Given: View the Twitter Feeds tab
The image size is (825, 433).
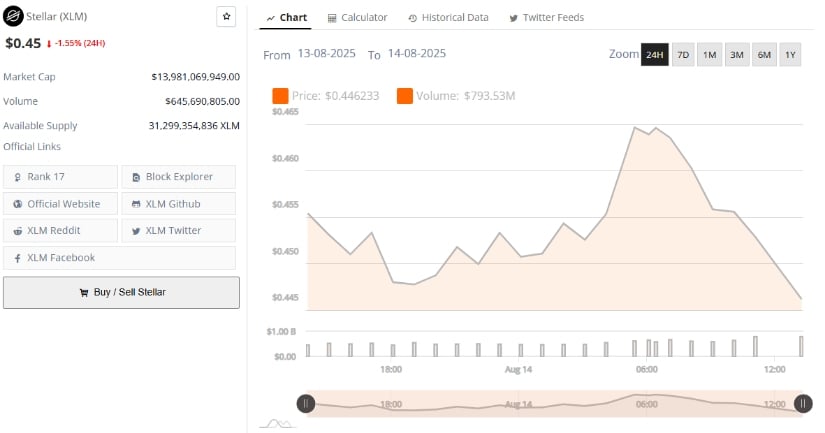Looking at the screenshot, I should pyautogui.click(x=546, y=18).
